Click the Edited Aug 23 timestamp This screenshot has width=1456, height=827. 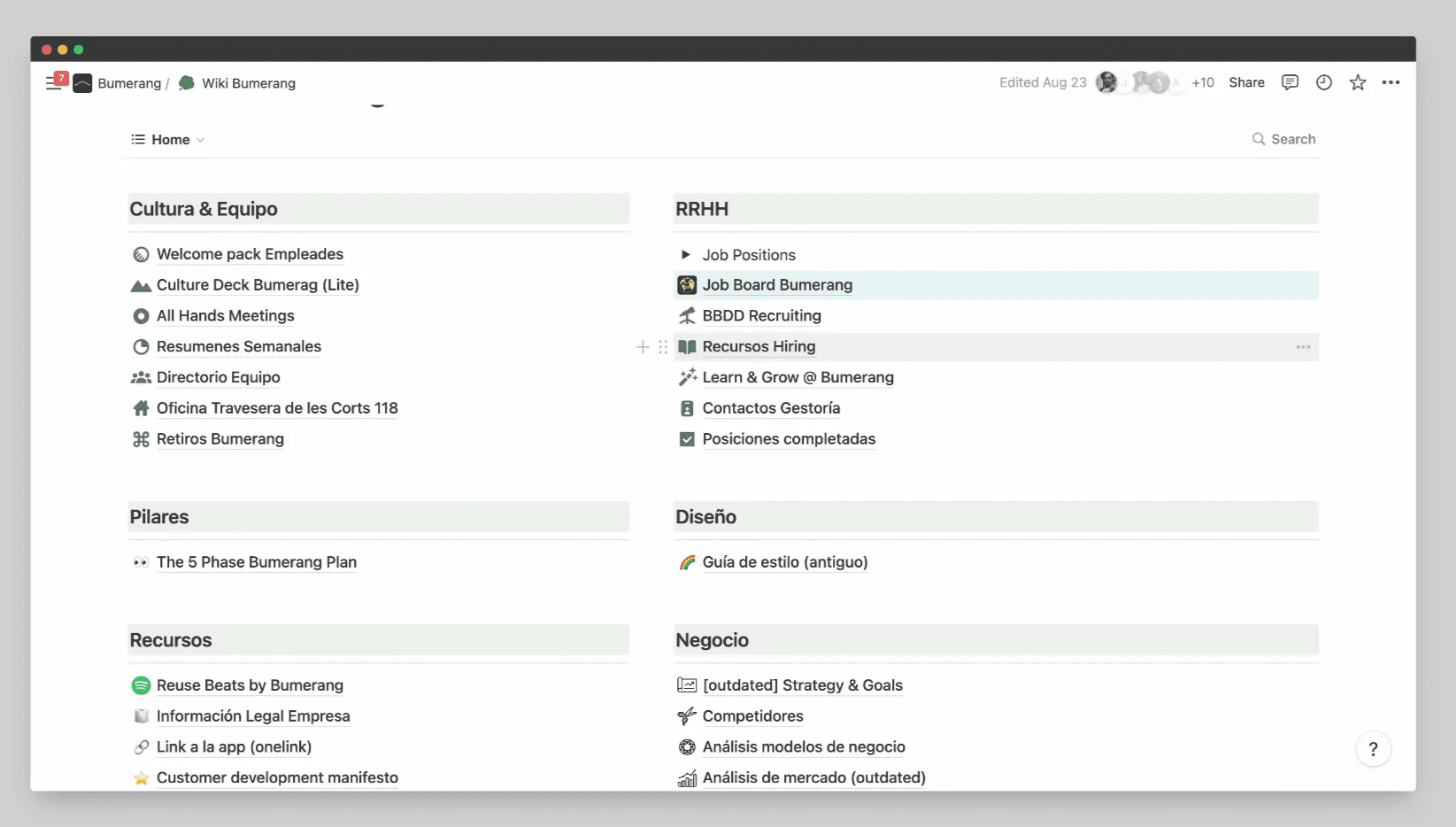click(1043, 82)
